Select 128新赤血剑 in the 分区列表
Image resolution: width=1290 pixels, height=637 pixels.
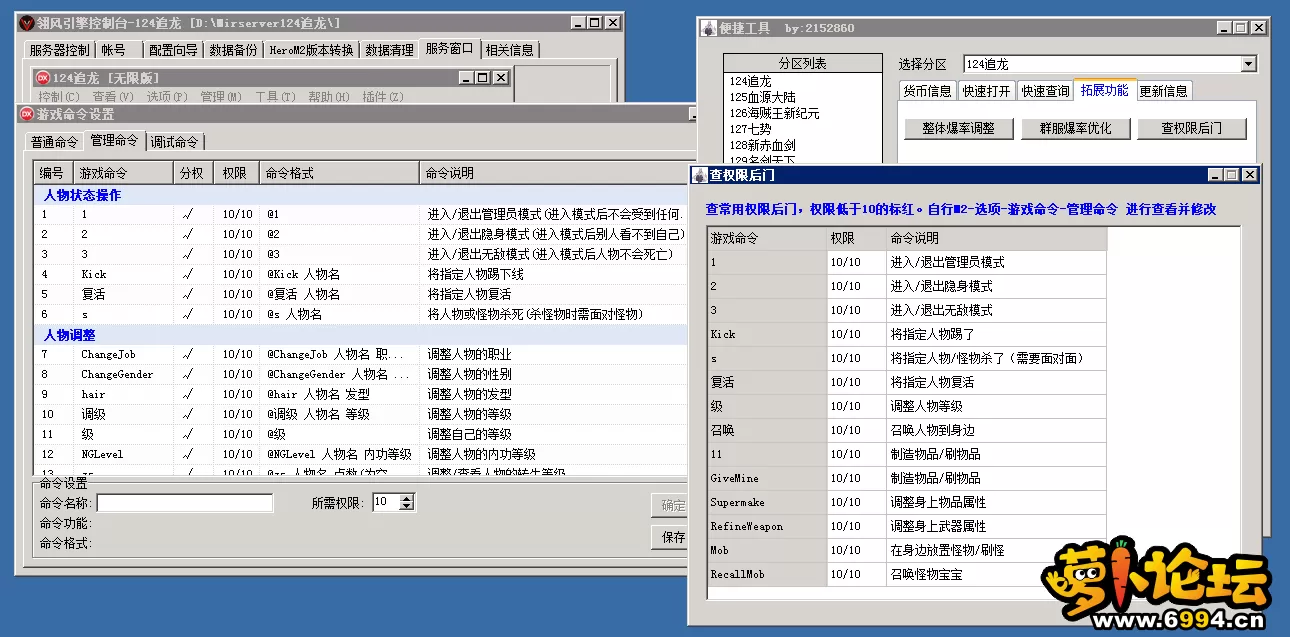click(762, 145)
